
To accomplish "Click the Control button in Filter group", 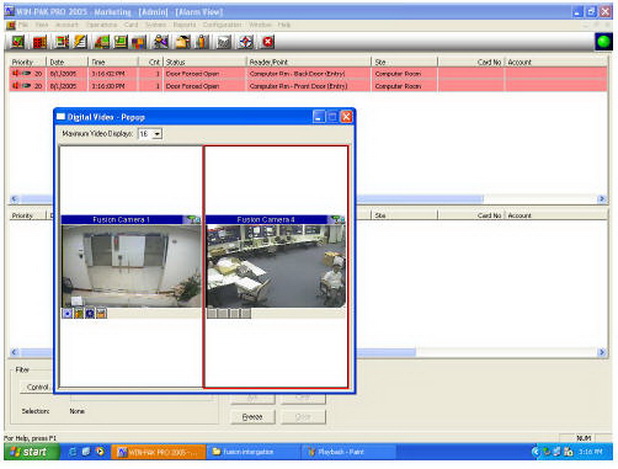I will pyautogui.click(x=36, y=387).
